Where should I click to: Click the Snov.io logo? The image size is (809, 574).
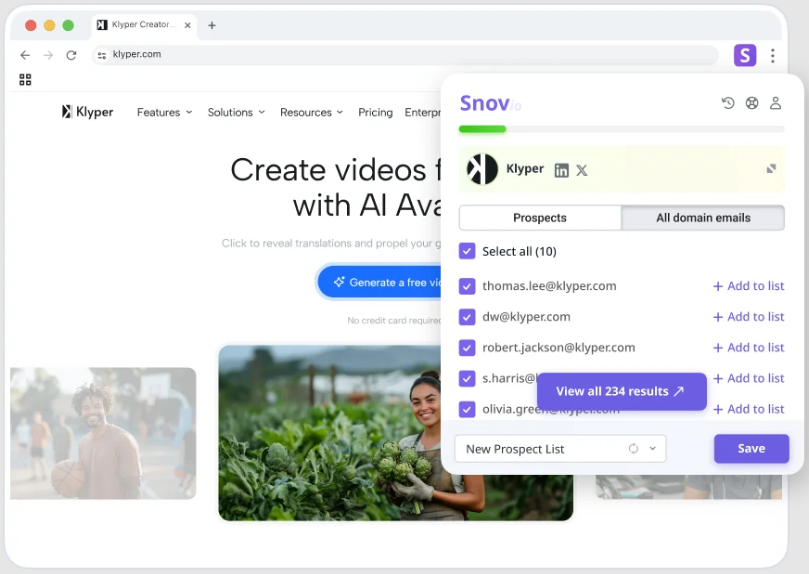coord(490,103)
